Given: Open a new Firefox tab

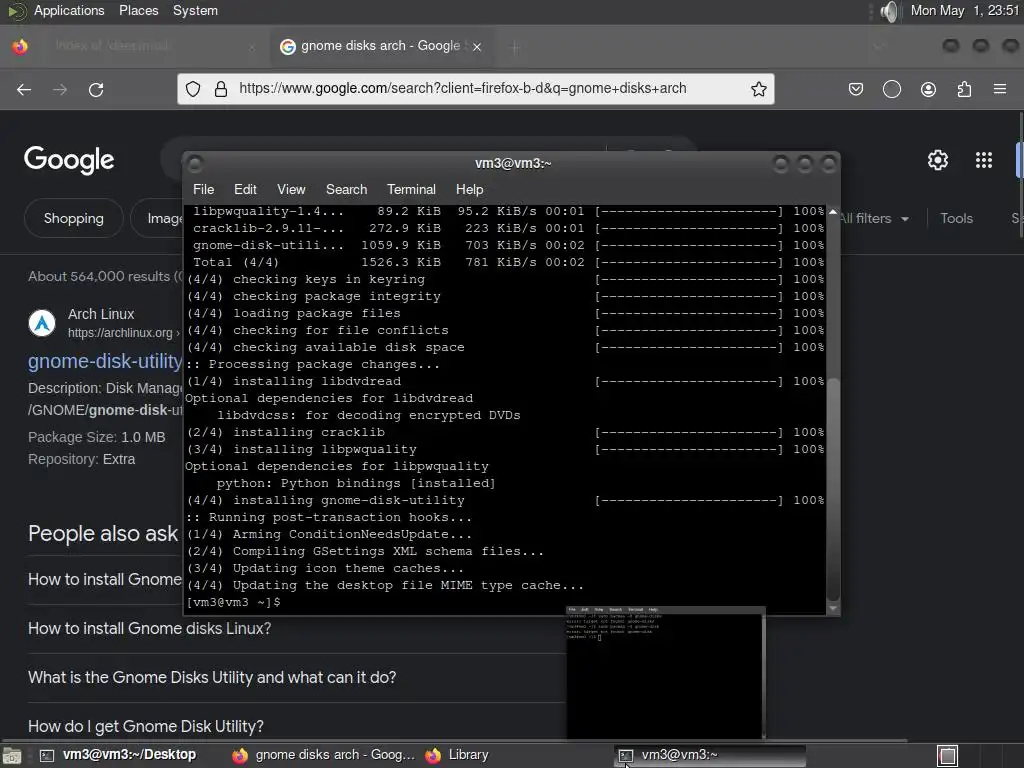Looking at the screenshot, I should click(514, 46).
